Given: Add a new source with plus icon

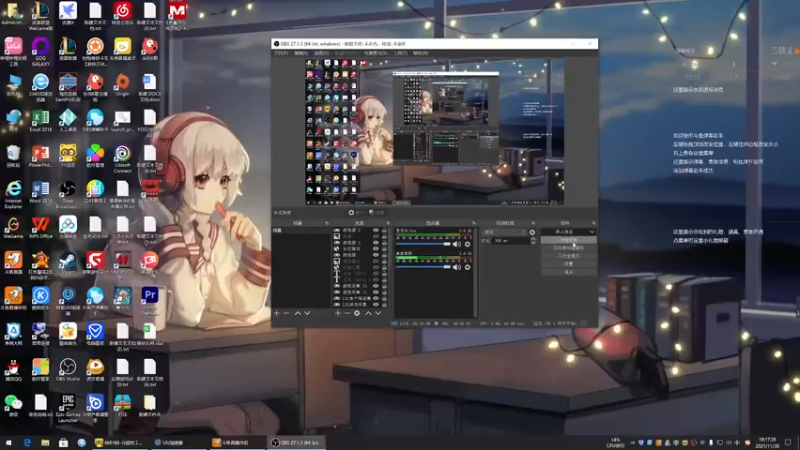Looking at the screenshot, I should 337,313.
